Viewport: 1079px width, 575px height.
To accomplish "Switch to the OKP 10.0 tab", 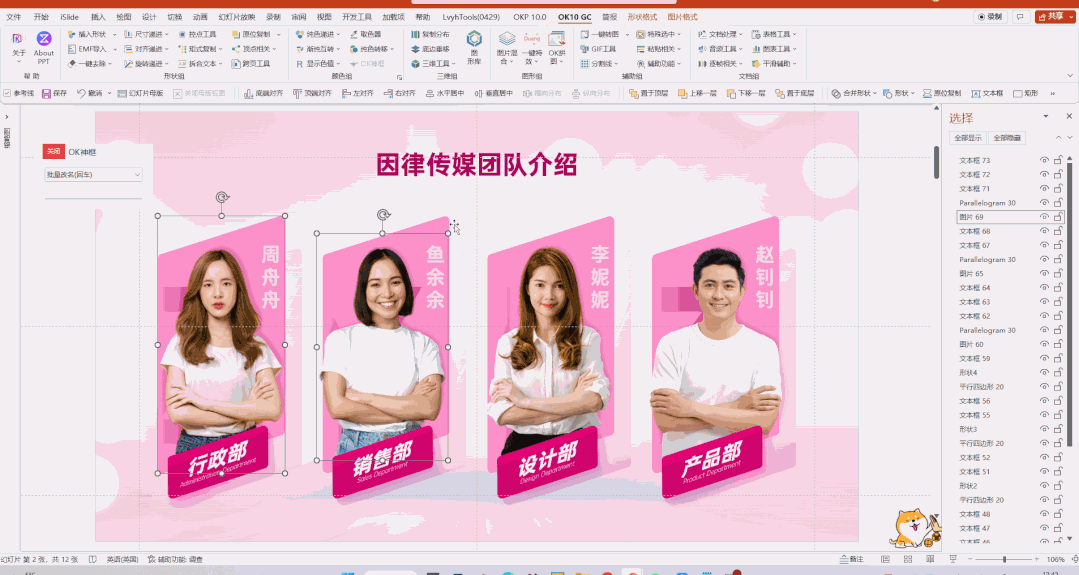I will (529, 17).
